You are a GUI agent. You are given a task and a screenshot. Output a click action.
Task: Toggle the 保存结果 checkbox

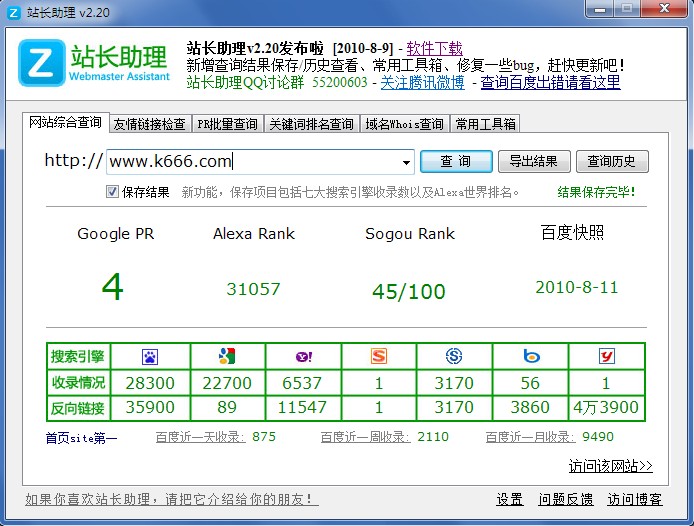(112, 192)
